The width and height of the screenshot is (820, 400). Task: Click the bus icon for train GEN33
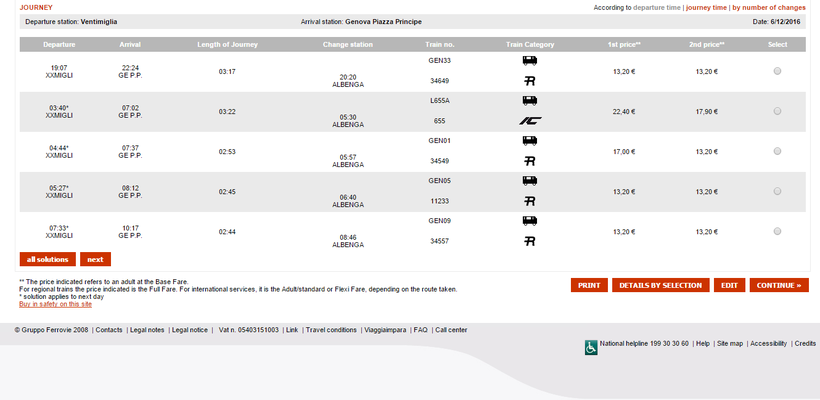[x=530, y=61]
